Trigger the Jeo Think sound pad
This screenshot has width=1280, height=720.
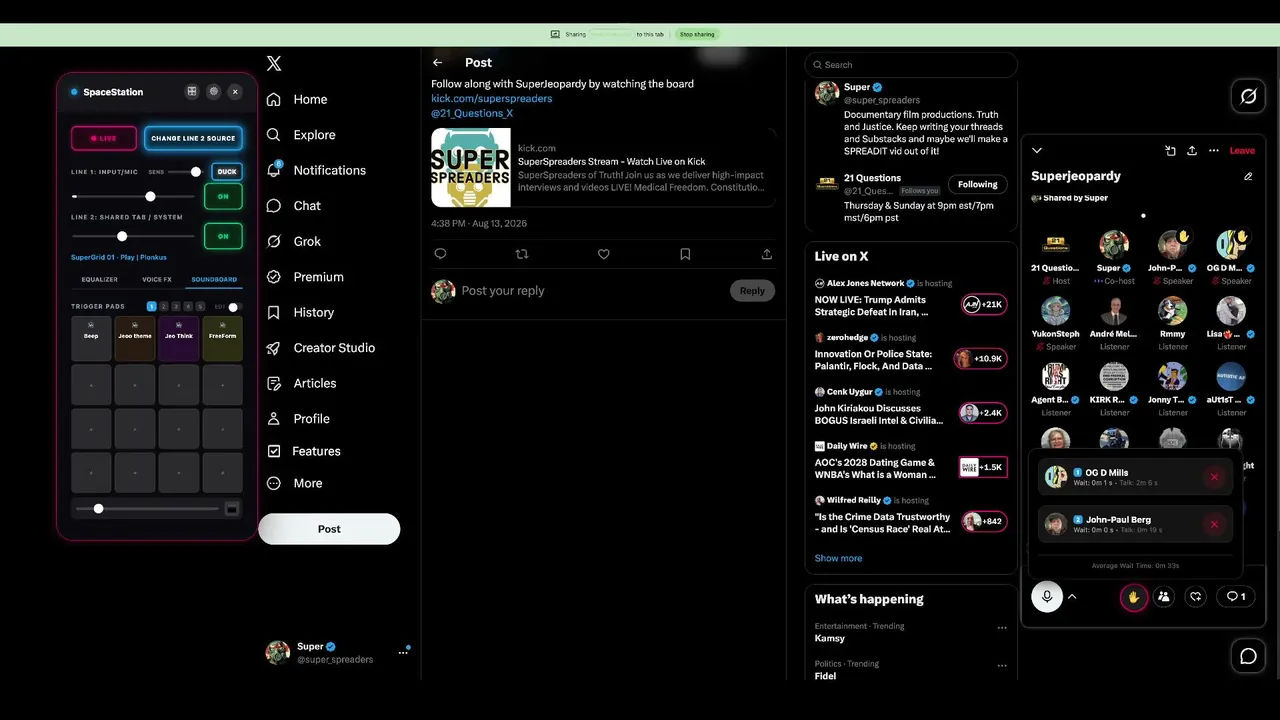tap(179, 338)
